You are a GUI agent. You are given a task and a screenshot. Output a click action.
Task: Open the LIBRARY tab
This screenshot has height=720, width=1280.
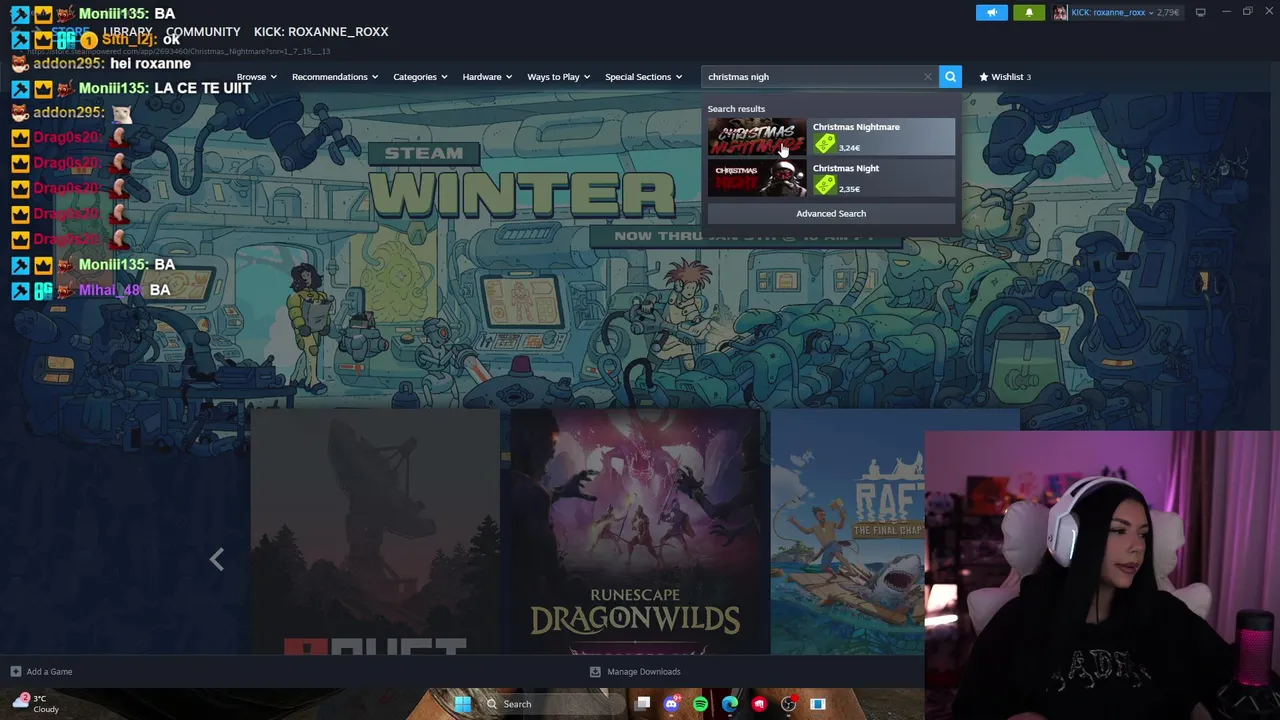tap(128, 32)
